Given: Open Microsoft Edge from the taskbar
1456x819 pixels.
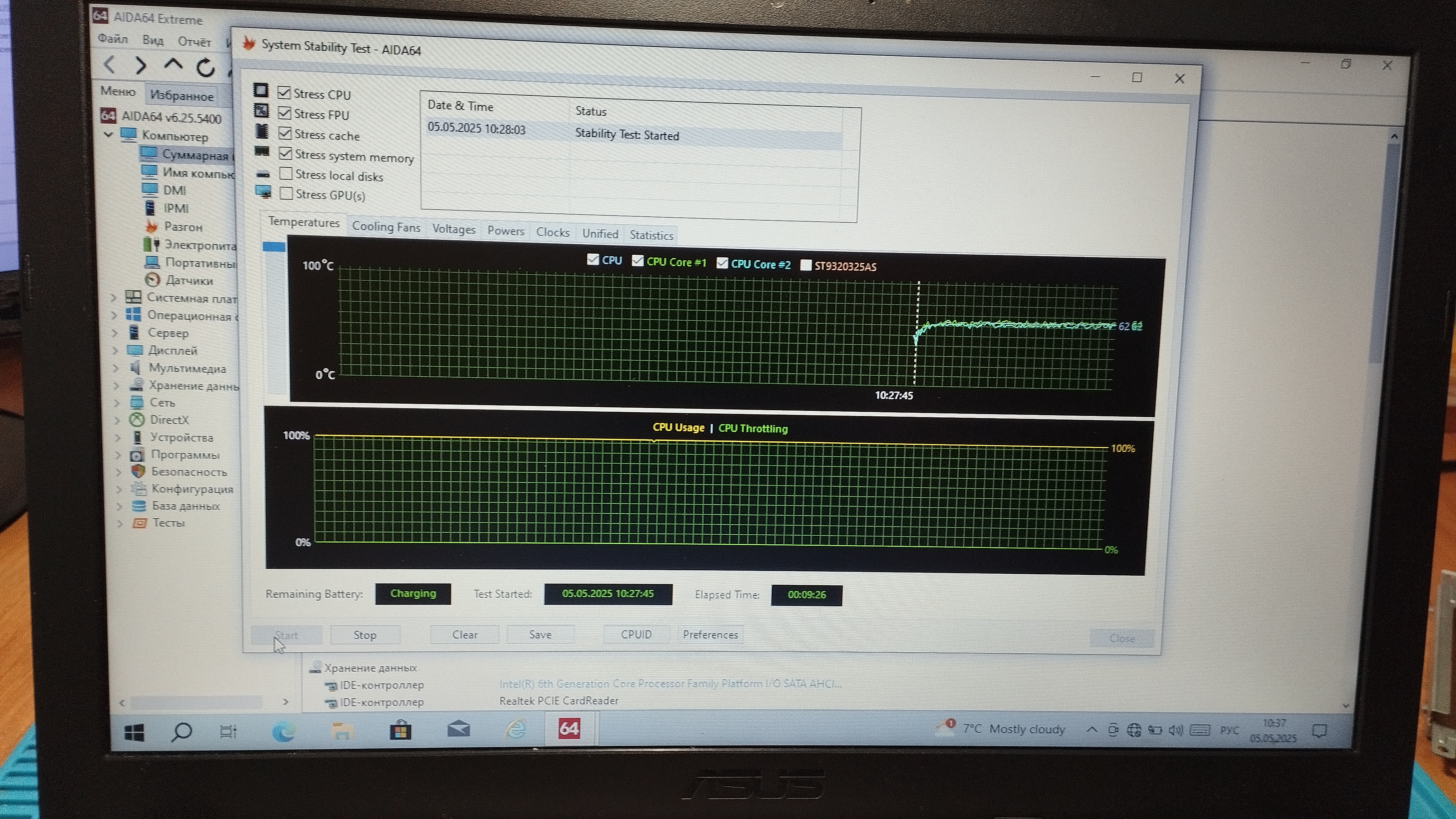Looking at the screenshot, I should point(283,732).
